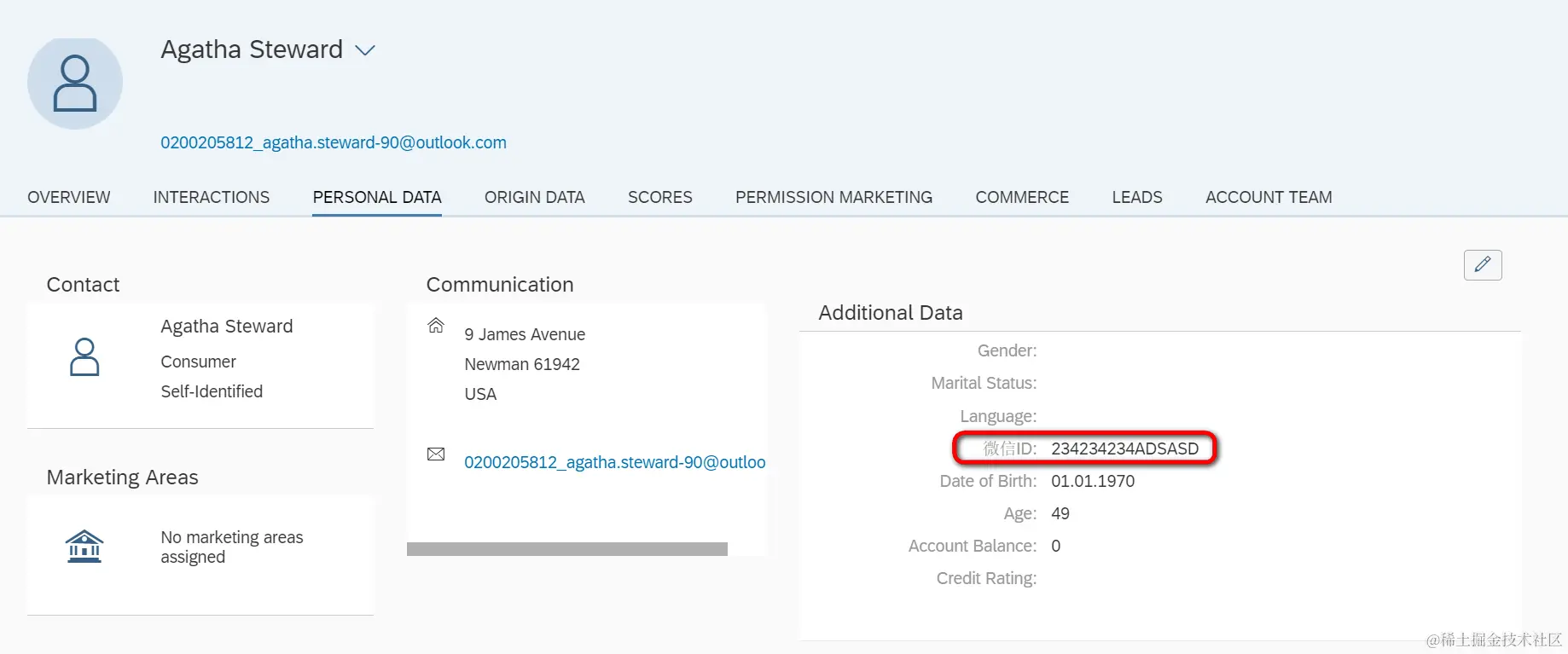Image resolution: width=1568 pixels, height=654 pixels.
Task: Click the Newman 61942 address line
Action: 522,364
